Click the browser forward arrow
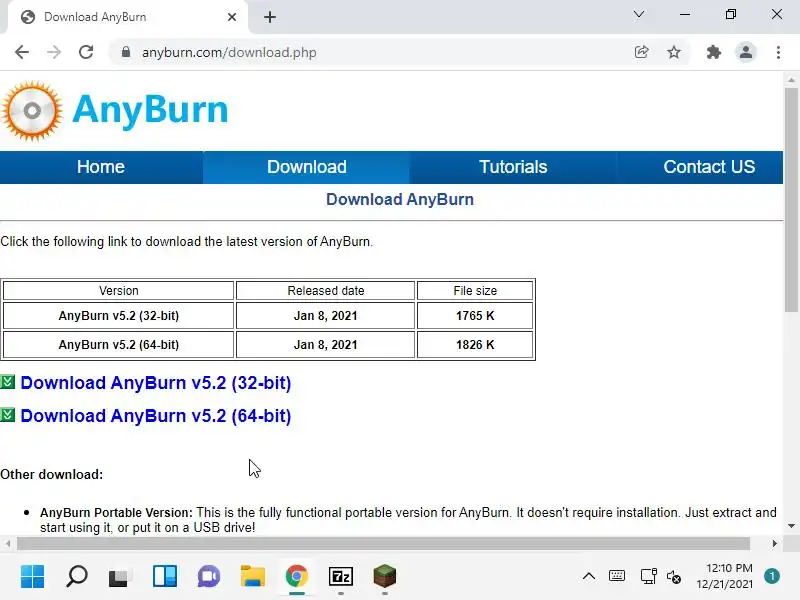800x600 pixels. tap(54, 52)
